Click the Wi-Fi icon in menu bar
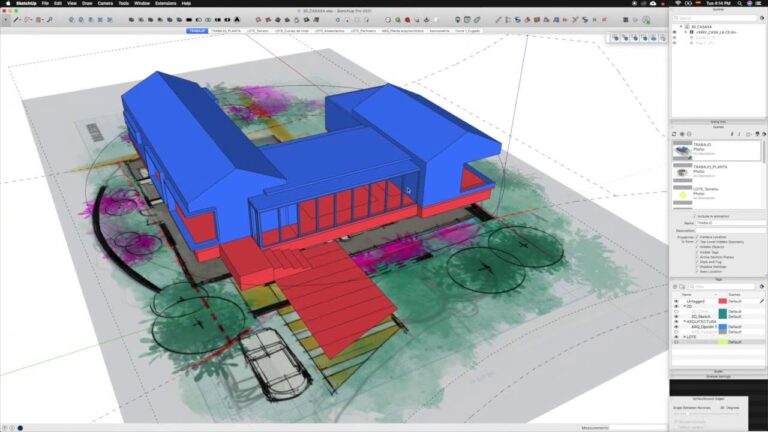This screenshot has width=768, height=432. coord(678,3)
